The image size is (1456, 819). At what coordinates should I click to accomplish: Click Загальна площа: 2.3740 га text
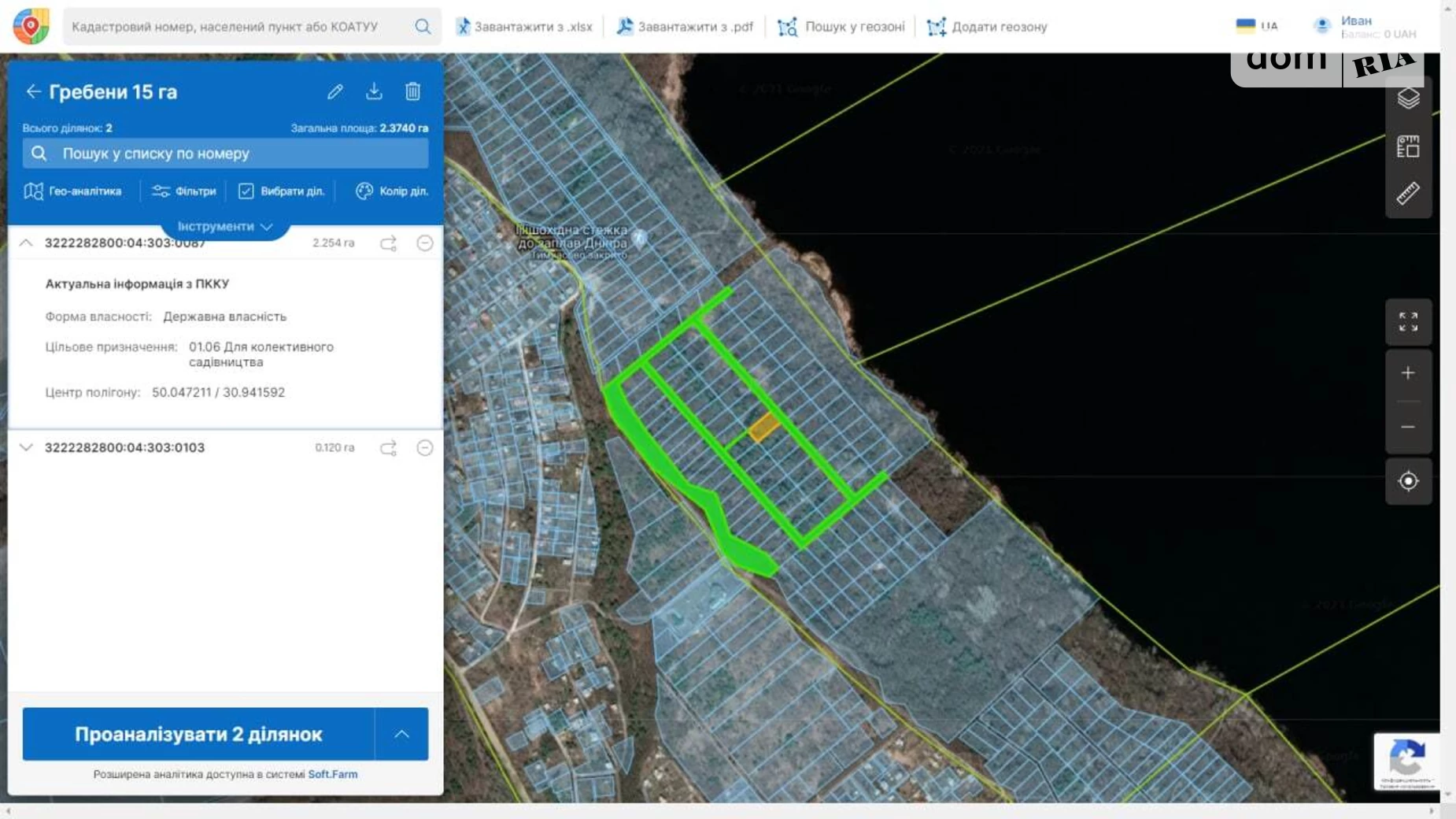[359, 128]
